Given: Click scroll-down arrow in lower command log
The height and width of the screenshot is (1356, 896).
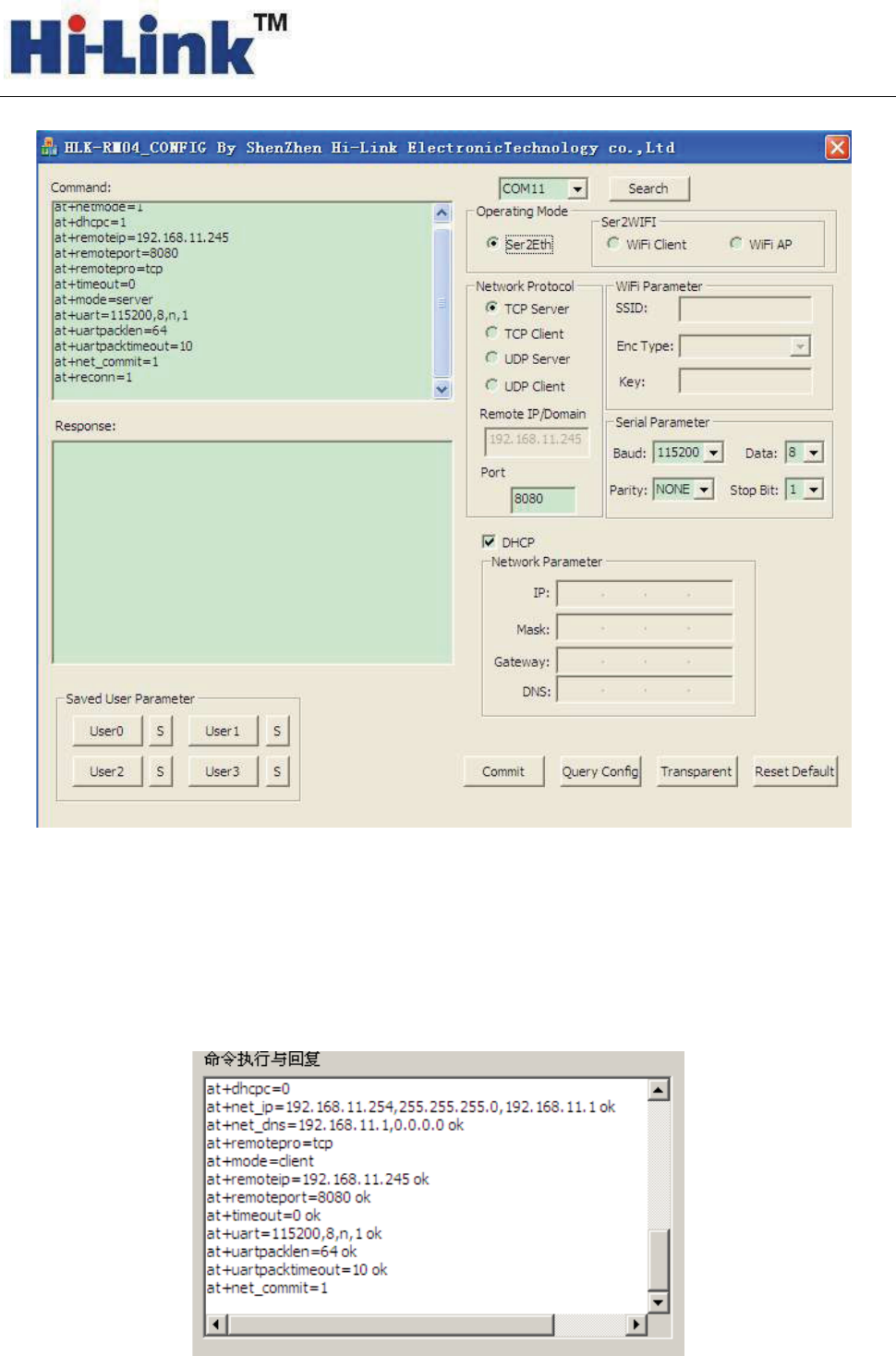Looking at the screenshot, I should (x=658, y=1302).
